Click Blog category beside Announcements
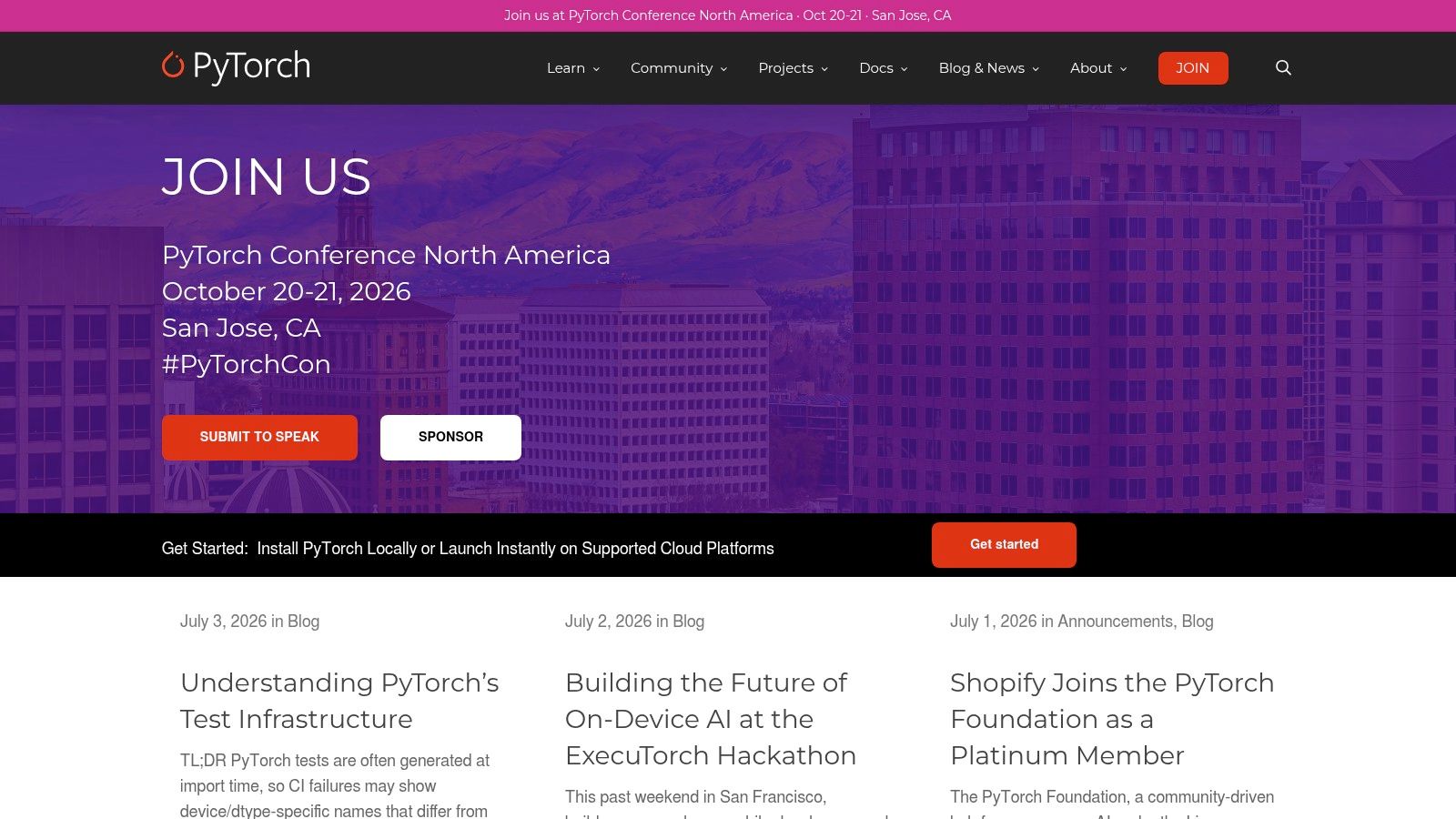Viewport: 1456px width, 819px height. [1198, 622]
